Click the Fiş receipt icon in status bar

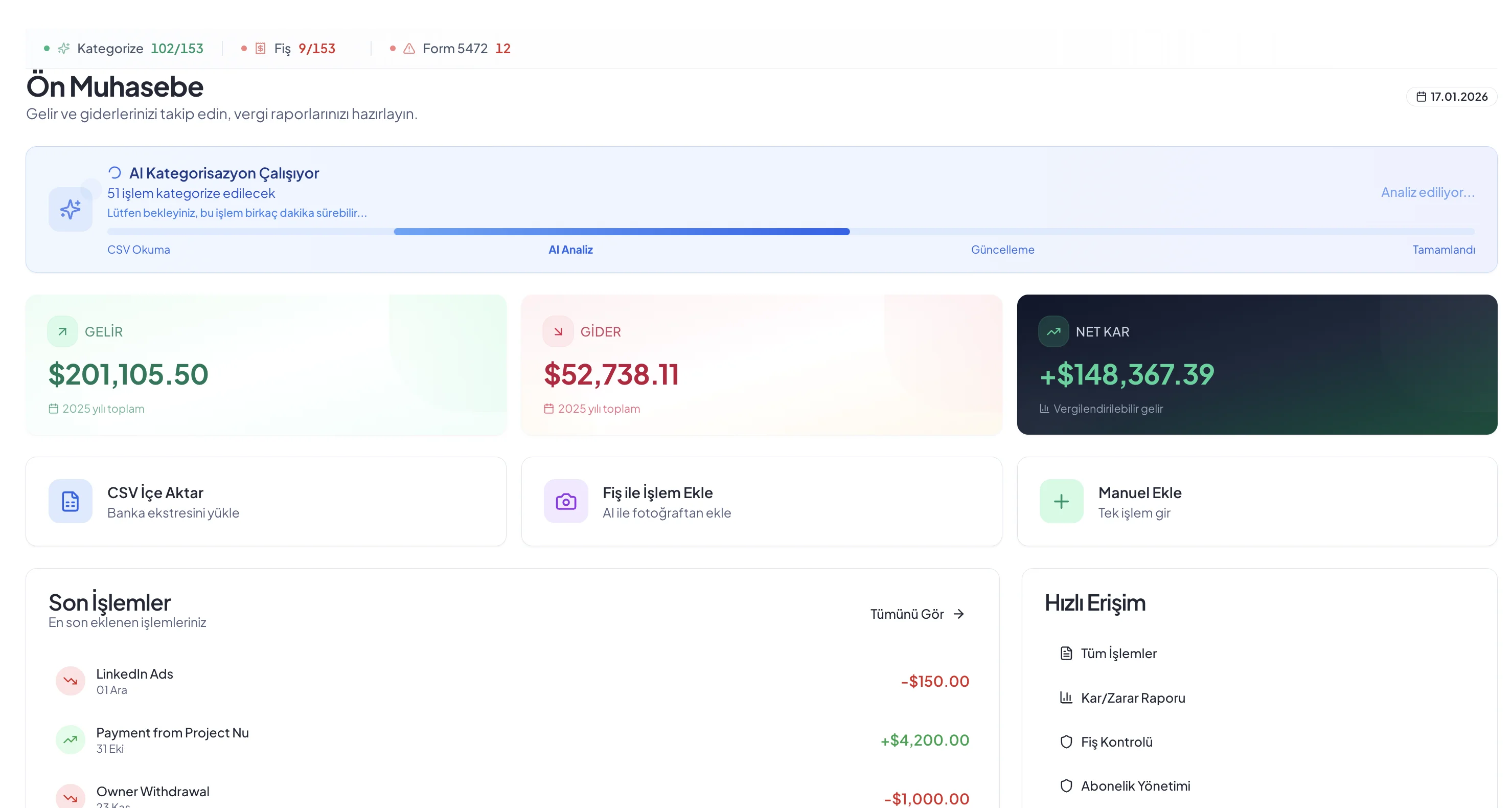coord(261,48)
